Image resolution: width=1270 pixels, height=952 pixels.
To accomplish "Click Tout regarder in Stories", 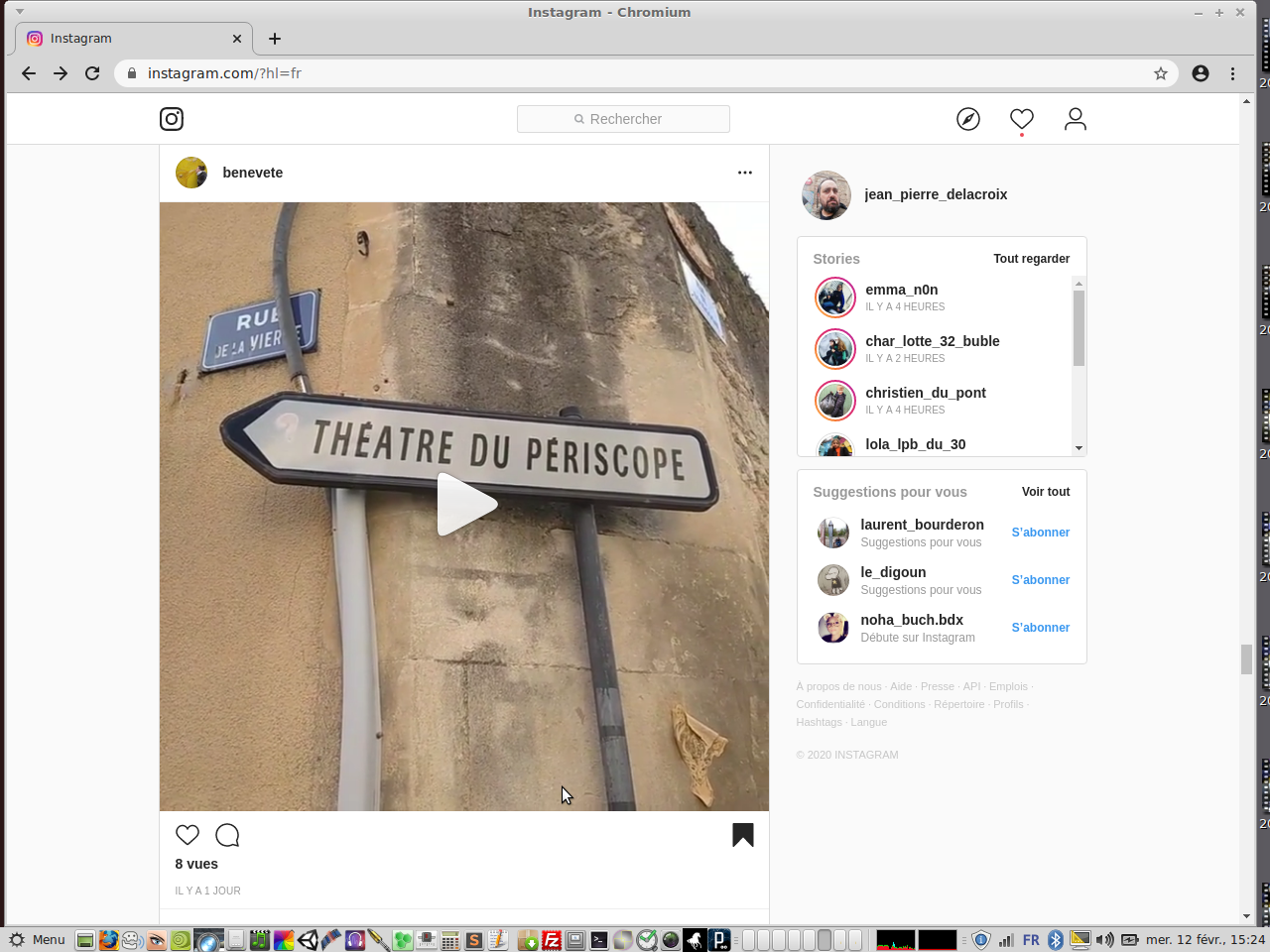I will [x=1031, y=259].
